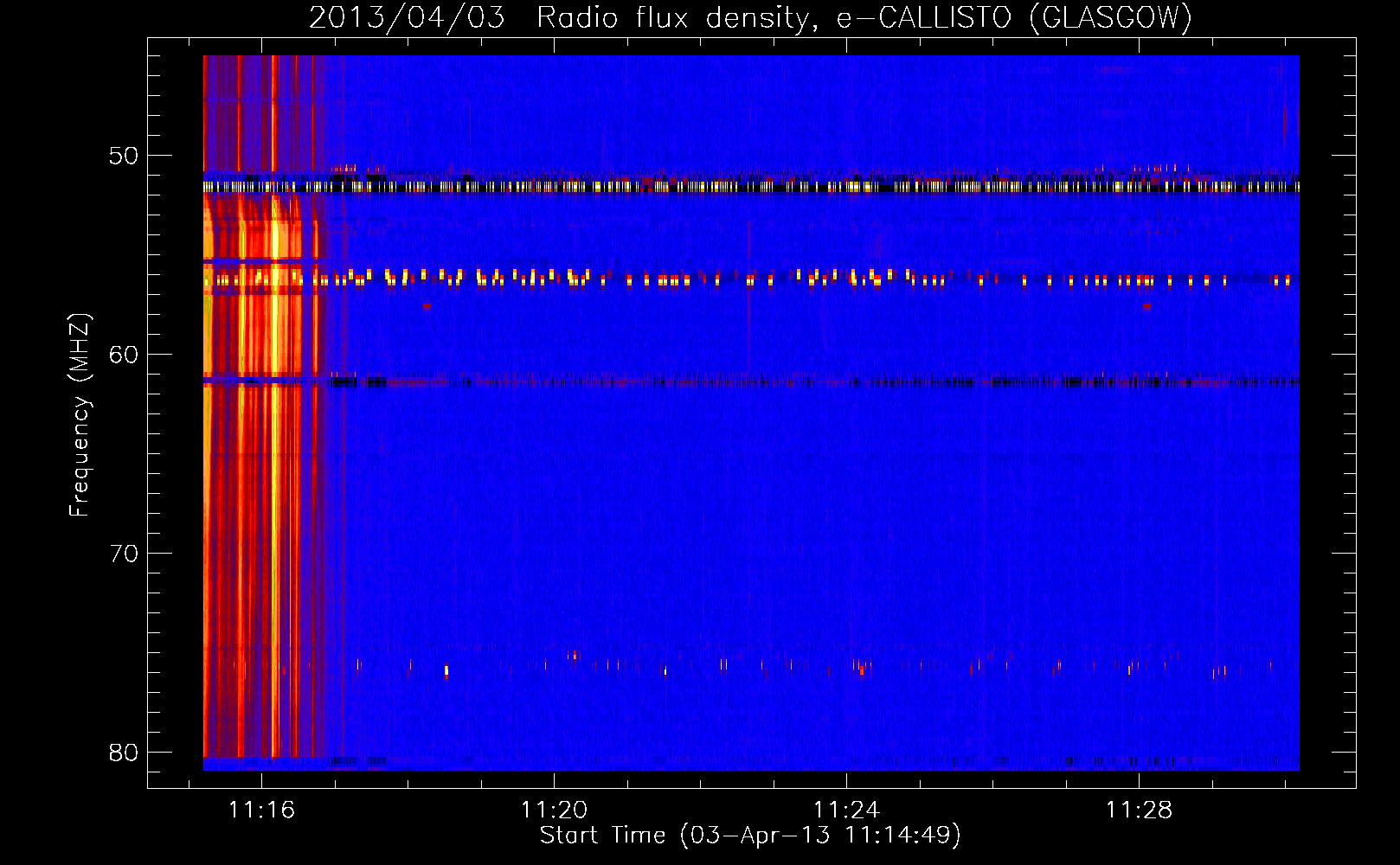Click the y-axis tick label '70'
The width and height of the screenshot is (1400, 865).
coord(124,554)
